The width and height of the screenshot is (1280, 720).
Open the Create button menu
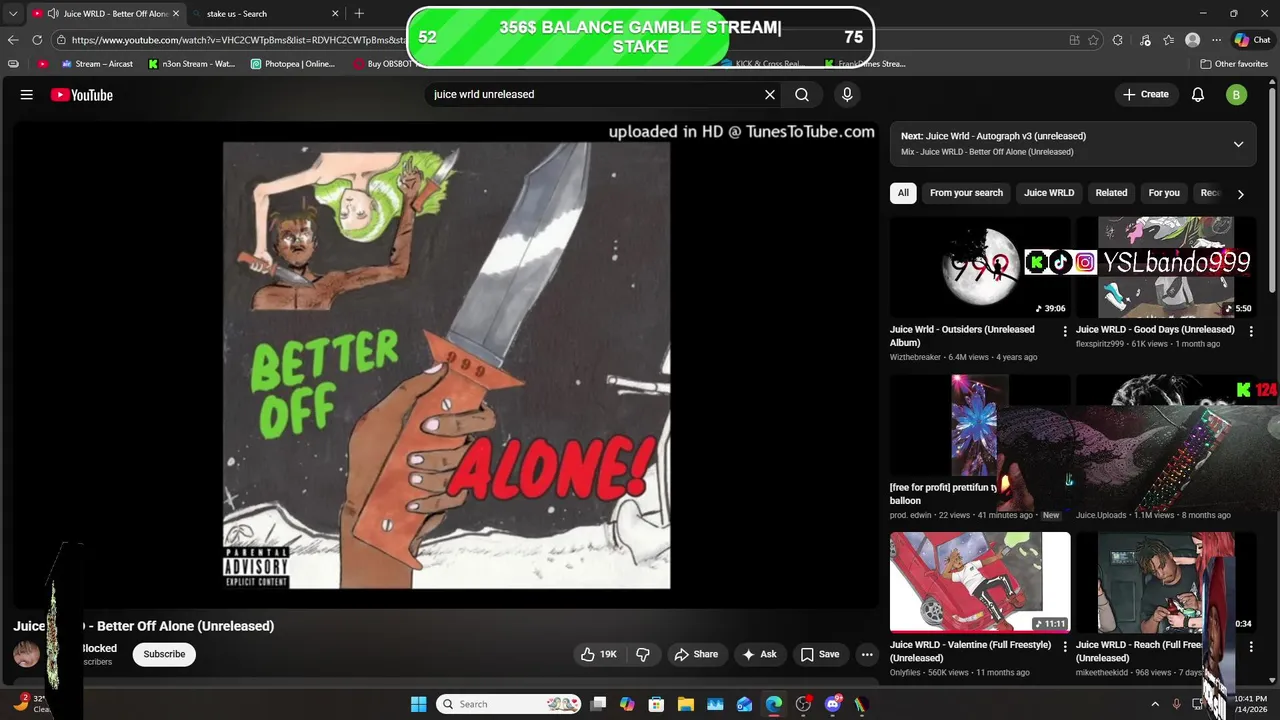(1146, 95)
